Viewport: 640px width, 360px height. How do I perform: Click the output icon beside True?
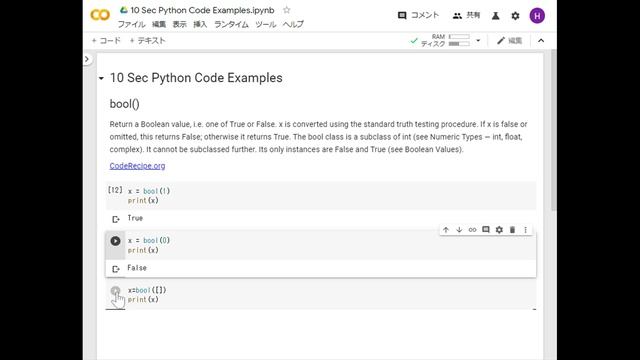pyautogui.click(x=116, y=219)
